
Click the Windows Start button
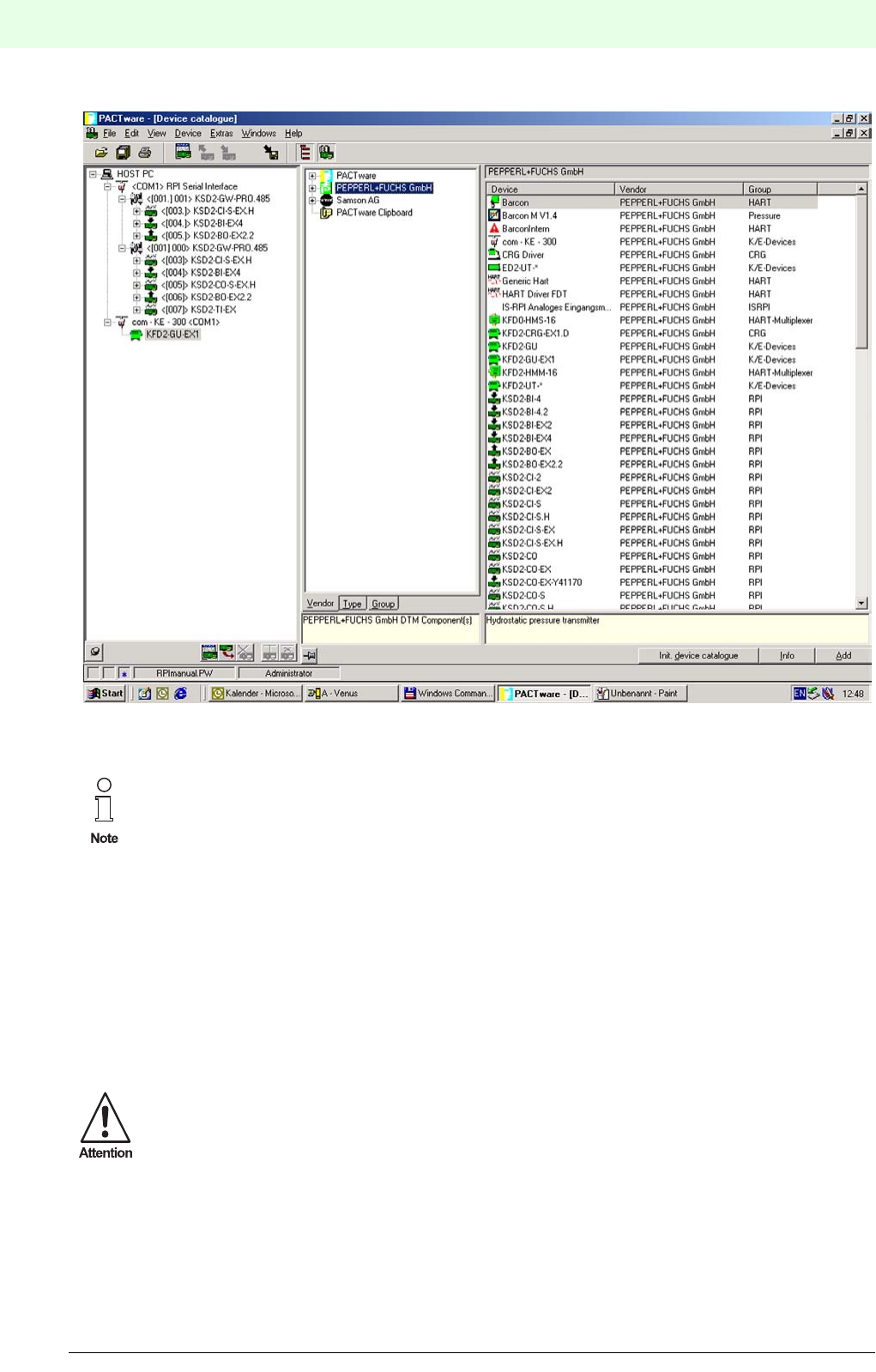(x=106, y=693)
